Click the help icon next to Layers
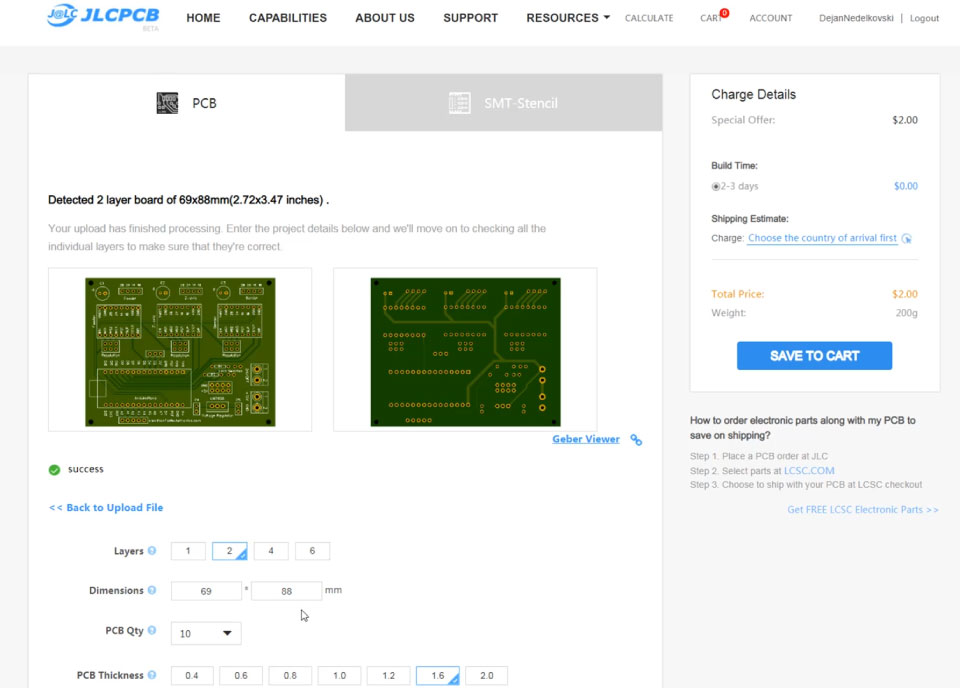 [x=154, y=550]
